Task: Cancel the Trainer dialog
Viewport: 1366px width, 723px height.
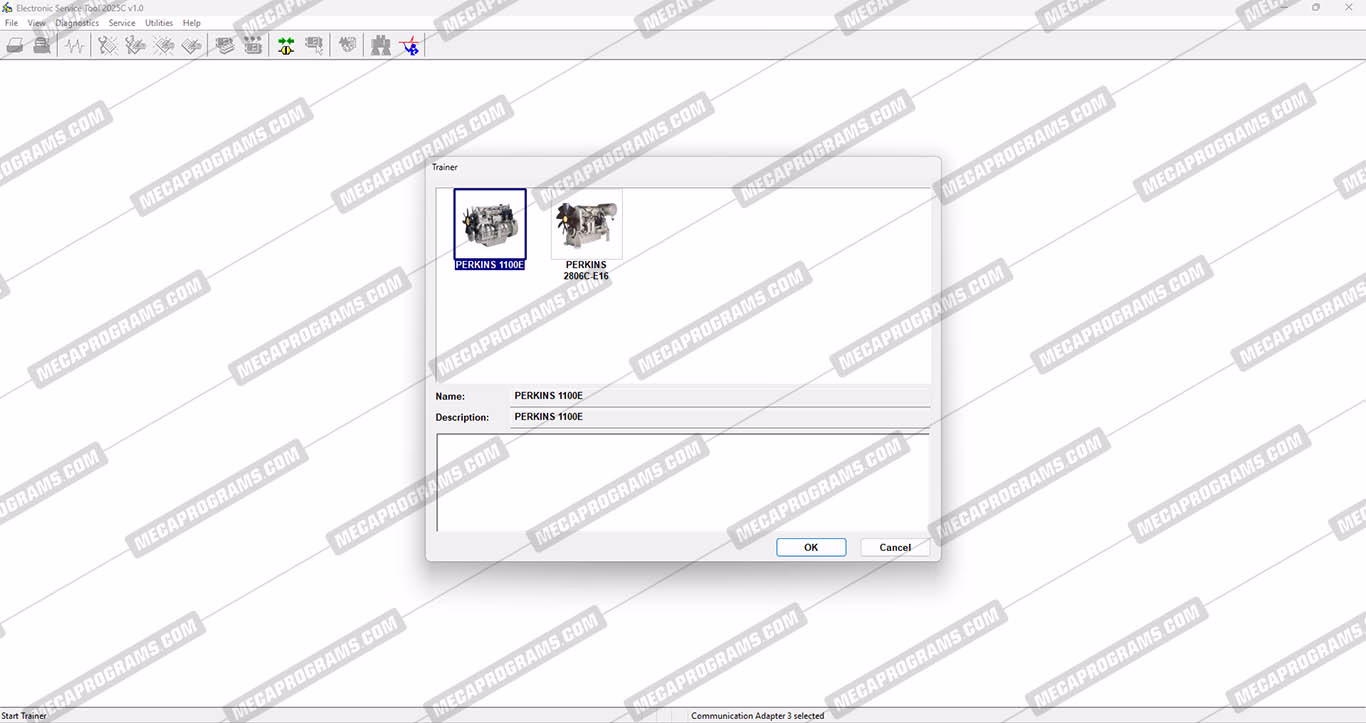Action: point(895,547)
